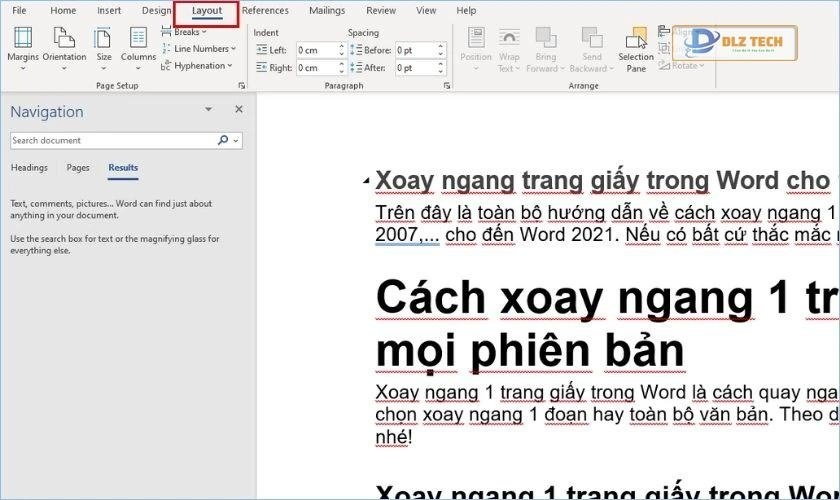Switch to the Headings navigation tab
The width and height of the screenshot is (840, 500).
(x=29, y=168)
